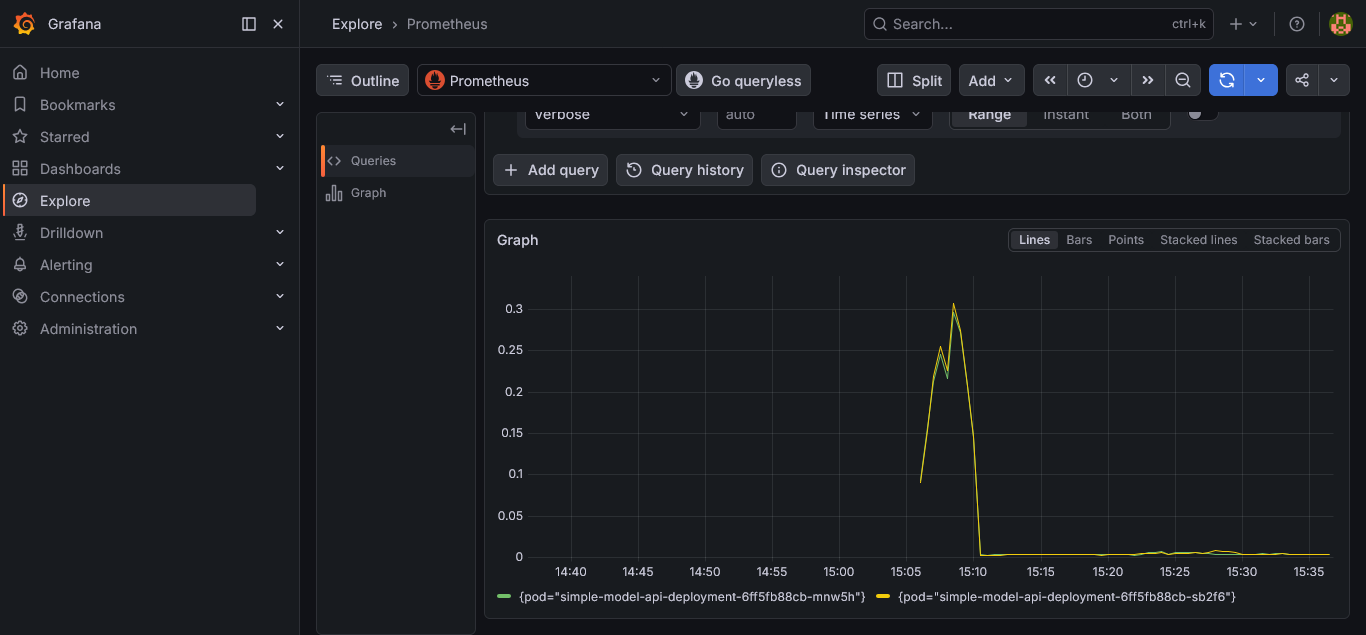The width and height of the screenshot is (1366, 635).
Task: Open the Prometheus data source picker
Action: point(545,81)
